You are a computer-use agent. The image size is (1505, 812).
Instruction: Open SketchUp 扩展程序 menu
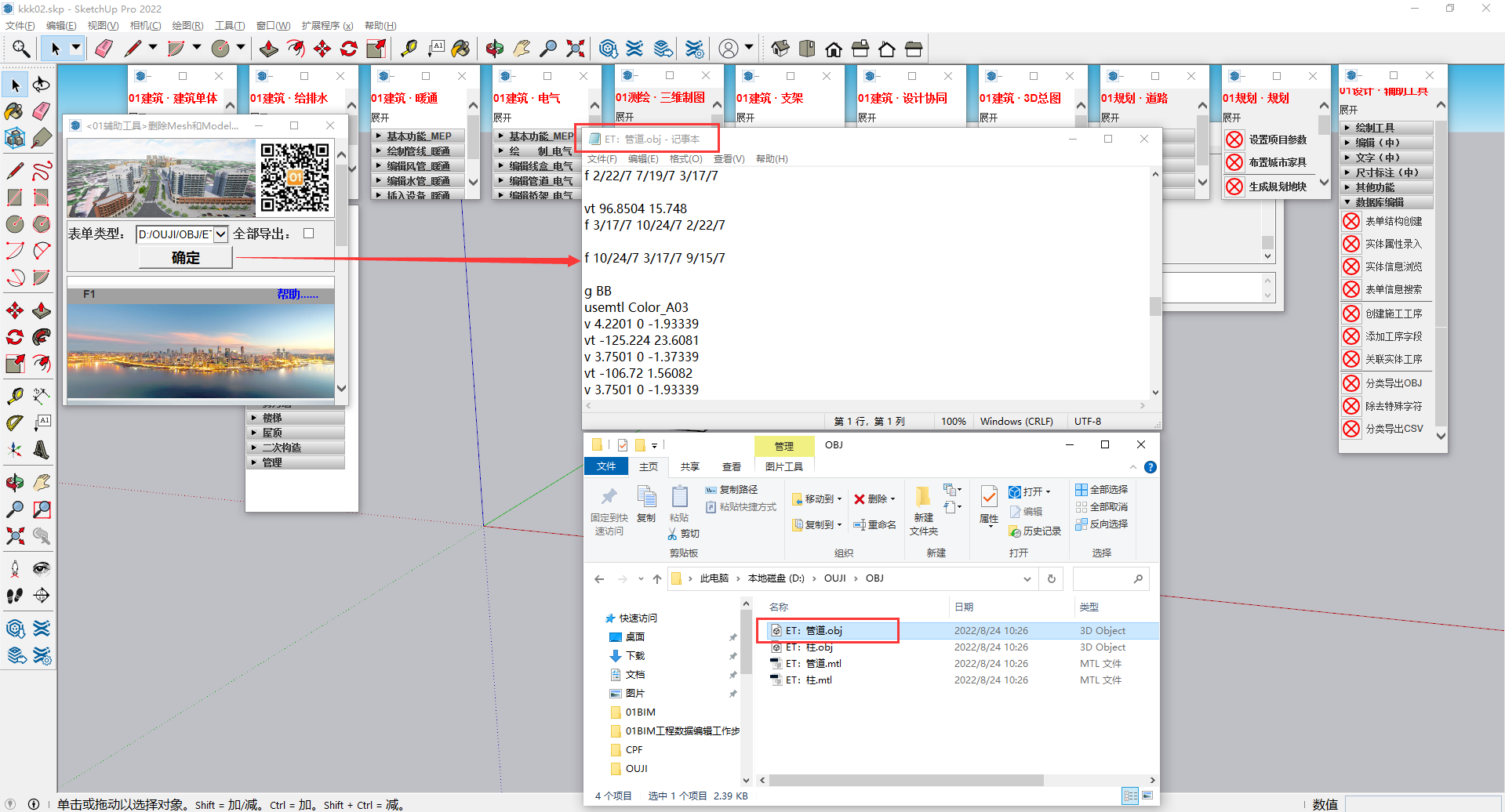328,26
